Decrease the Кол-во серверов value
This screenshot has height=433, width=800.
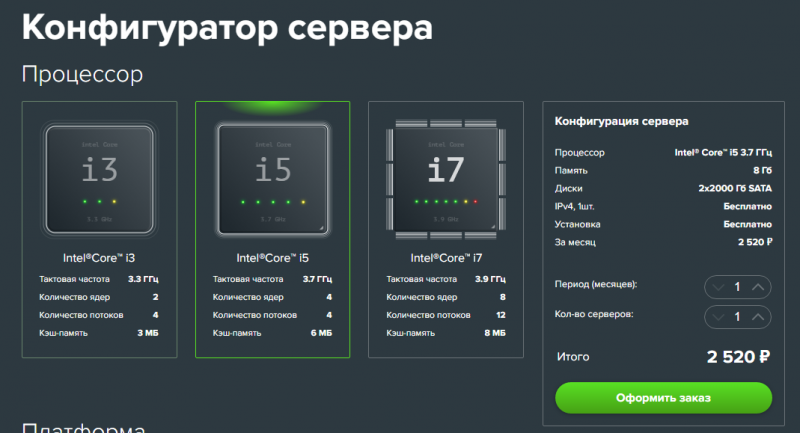coord(718,317)
